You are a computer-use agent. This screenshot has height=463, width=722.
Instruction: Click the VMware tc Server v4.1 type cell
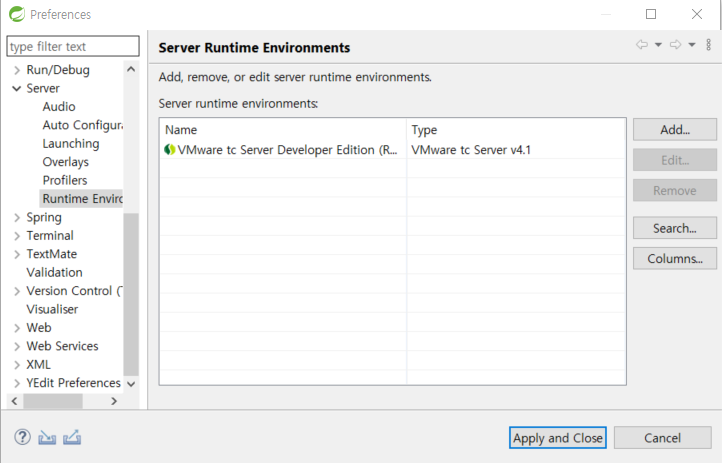coord(471,150)
